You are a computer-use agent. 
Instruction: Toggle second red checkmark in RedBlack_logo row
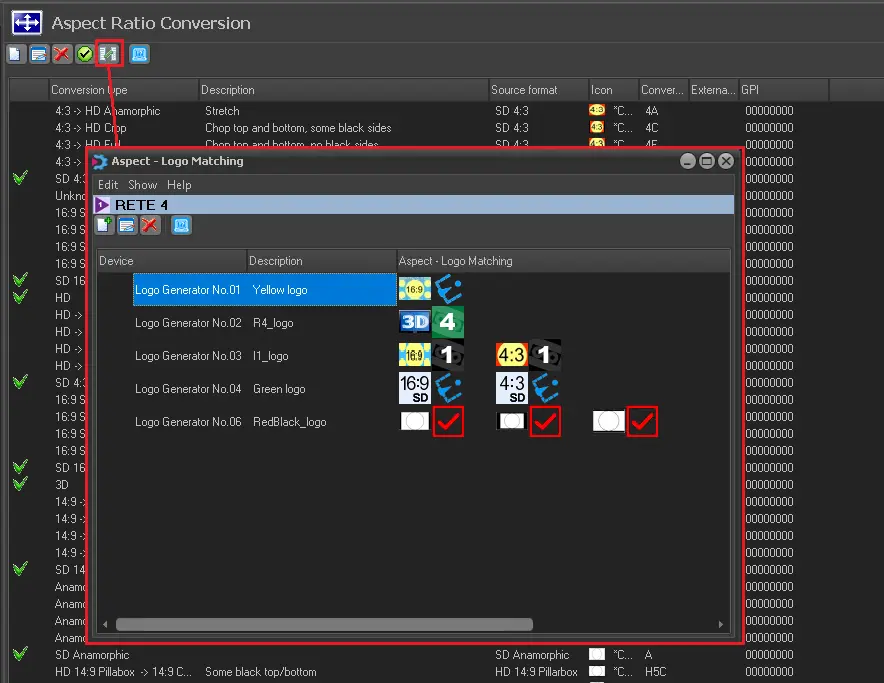click(x=544, y=422)
